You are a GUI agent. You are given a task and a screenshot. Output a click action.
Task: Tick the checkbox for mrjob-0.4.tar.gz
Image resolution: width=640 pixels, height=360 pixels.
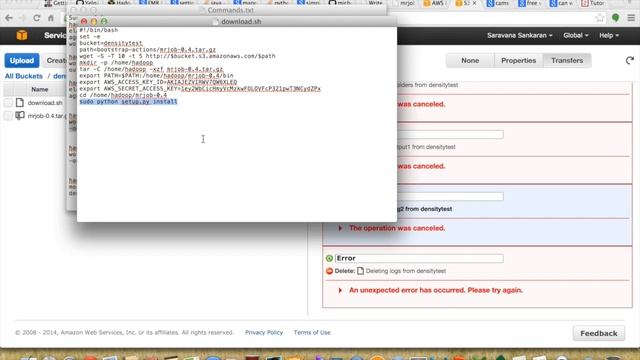8,116
